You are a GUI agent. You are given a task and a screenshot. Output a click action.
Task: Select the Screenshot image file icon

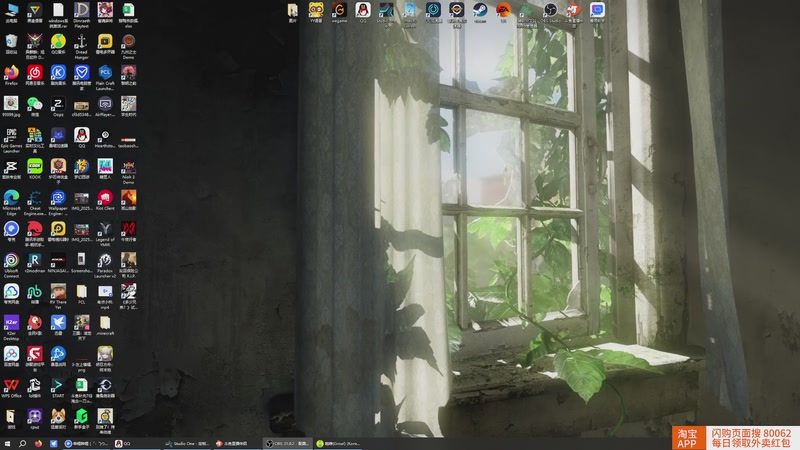click(82, 262)
